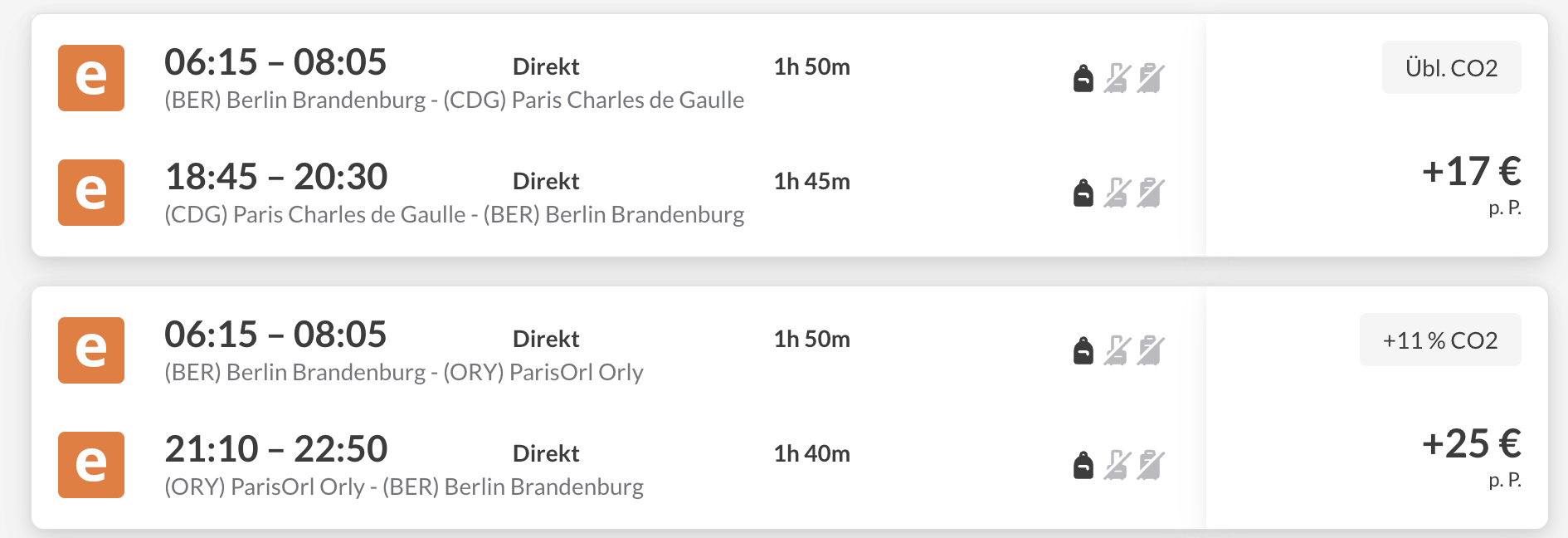The height and width of the screenshot is (538, 1568).
Task: Click crossed-out checked luggage icon on 06:15 CDG flight
Action: [1151, 78]
